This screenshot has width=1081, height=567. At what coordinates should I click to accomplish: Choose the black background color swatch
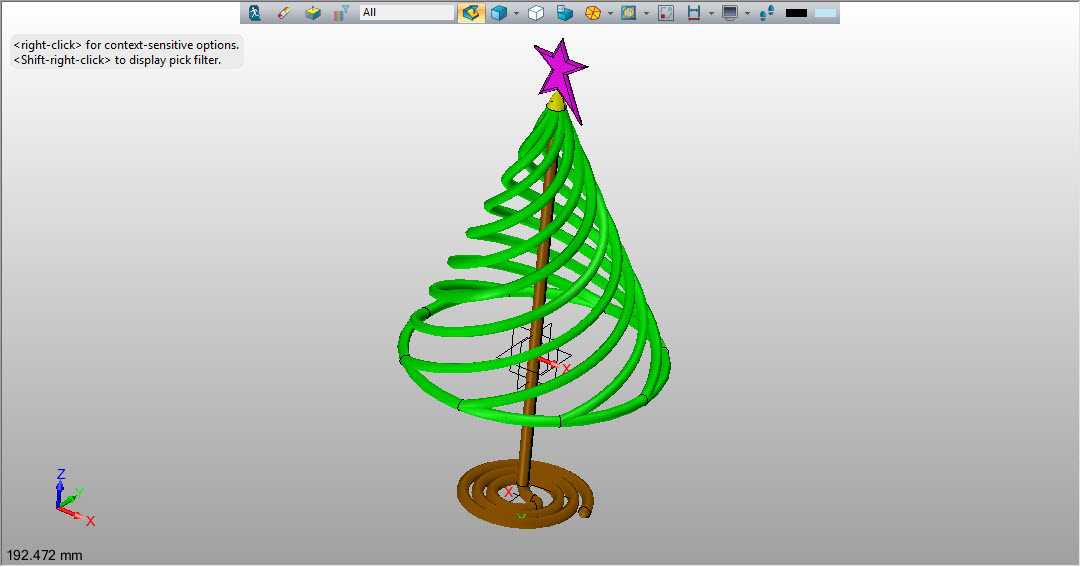[x=796, y=12]
